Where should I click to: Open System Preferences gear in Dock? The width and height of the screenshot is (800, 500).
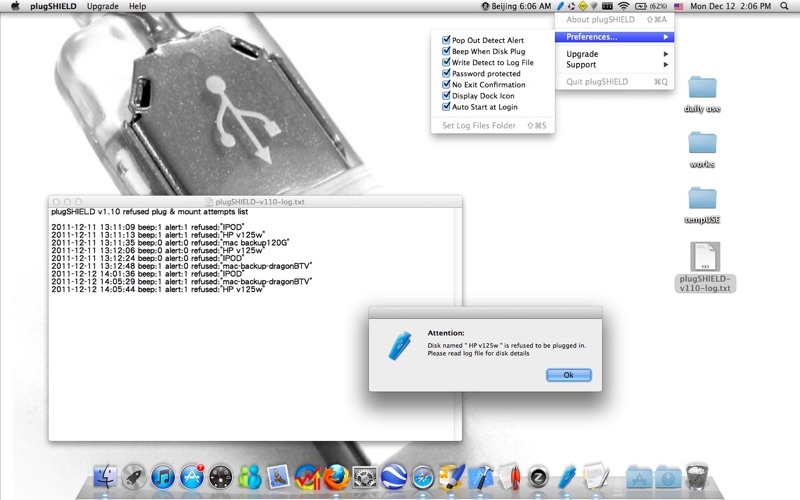365,478
